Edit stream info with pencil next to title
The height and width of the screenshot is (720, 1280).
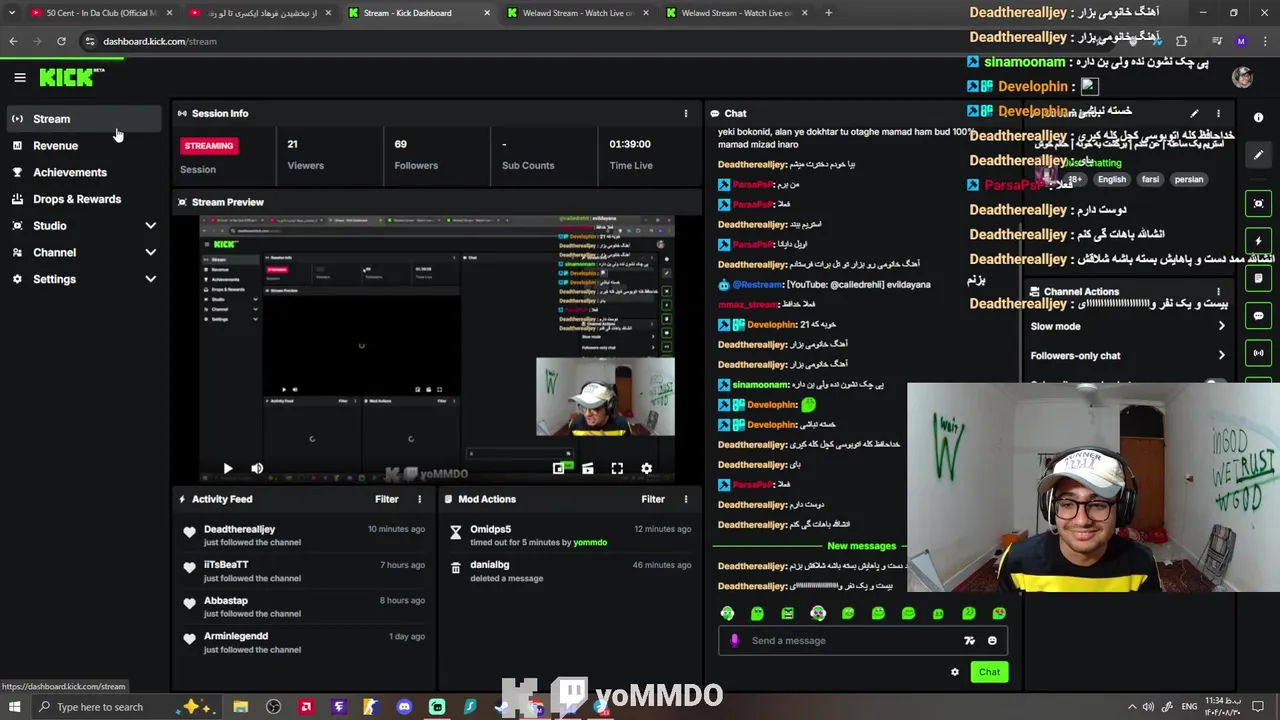click(1194, 113)
